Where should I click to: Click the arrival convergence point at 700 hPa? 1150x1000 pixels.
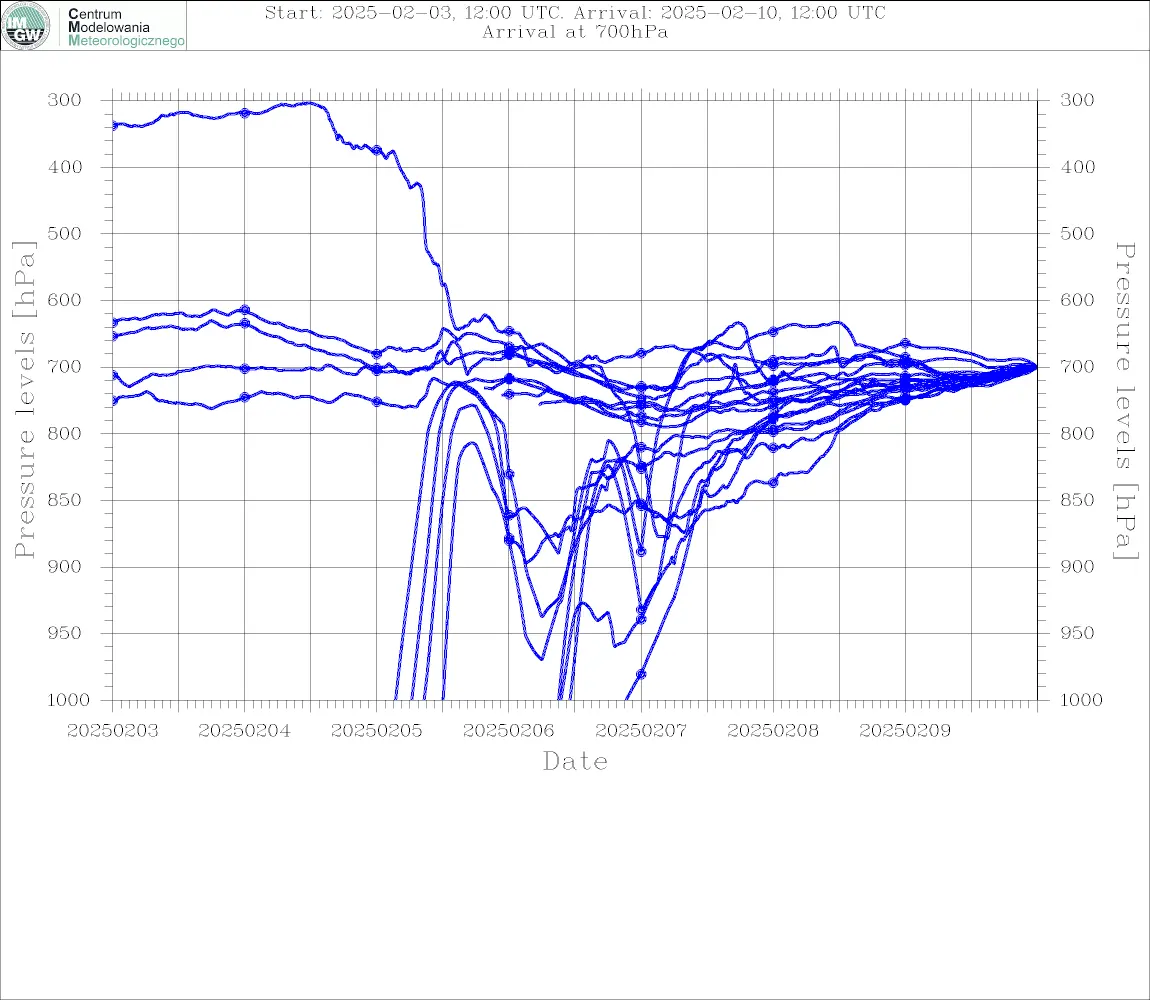(x=1036, y=366)
